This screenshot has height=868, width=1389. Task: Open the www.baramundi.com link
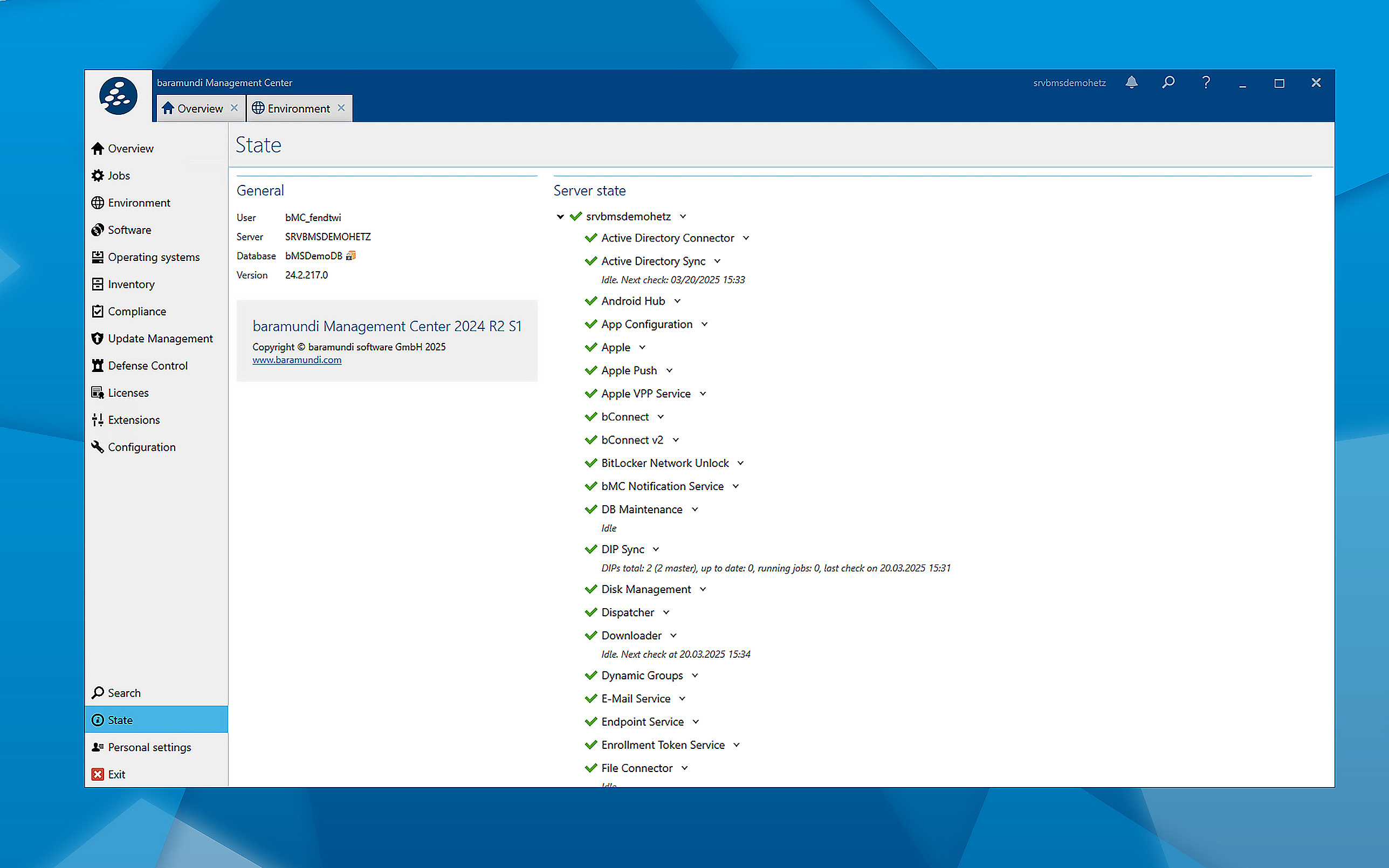297,360
